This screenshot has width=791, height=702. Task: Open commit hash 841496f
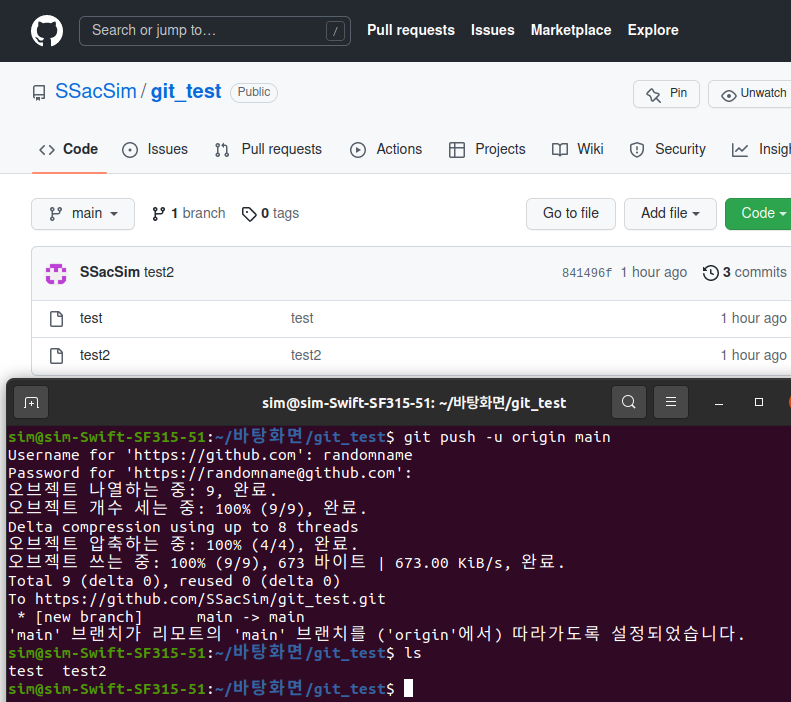pyautogui.click(x=587, y=273)
